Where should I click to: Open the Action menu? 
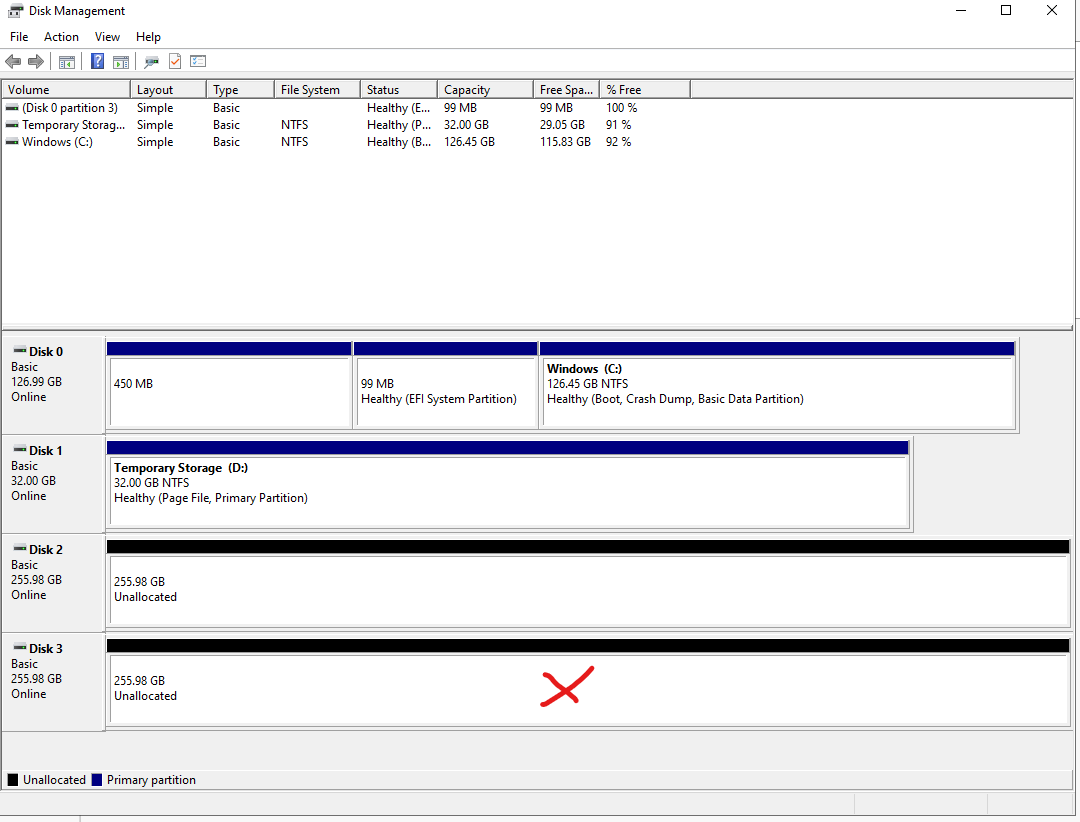point(61,36)
